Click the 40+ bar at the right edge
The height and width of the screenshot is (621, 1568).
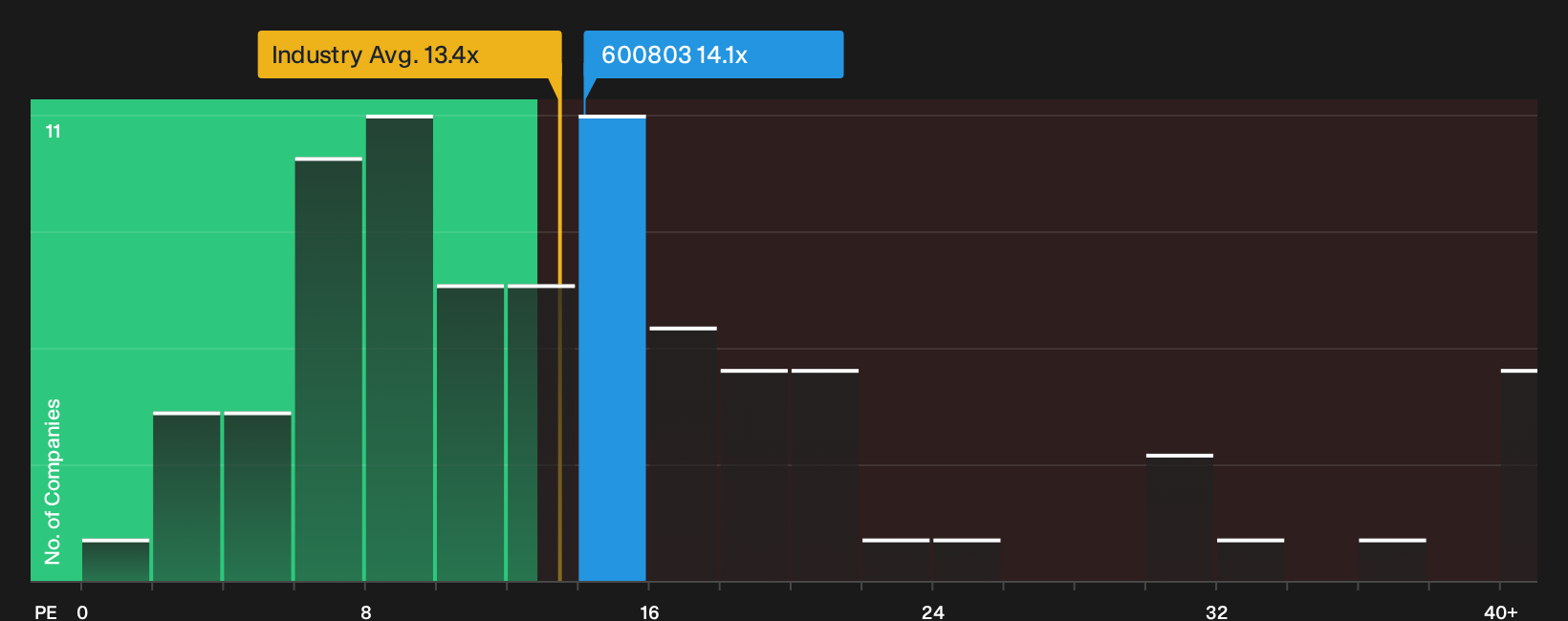pyautogui.click(x=1519, y=475)
